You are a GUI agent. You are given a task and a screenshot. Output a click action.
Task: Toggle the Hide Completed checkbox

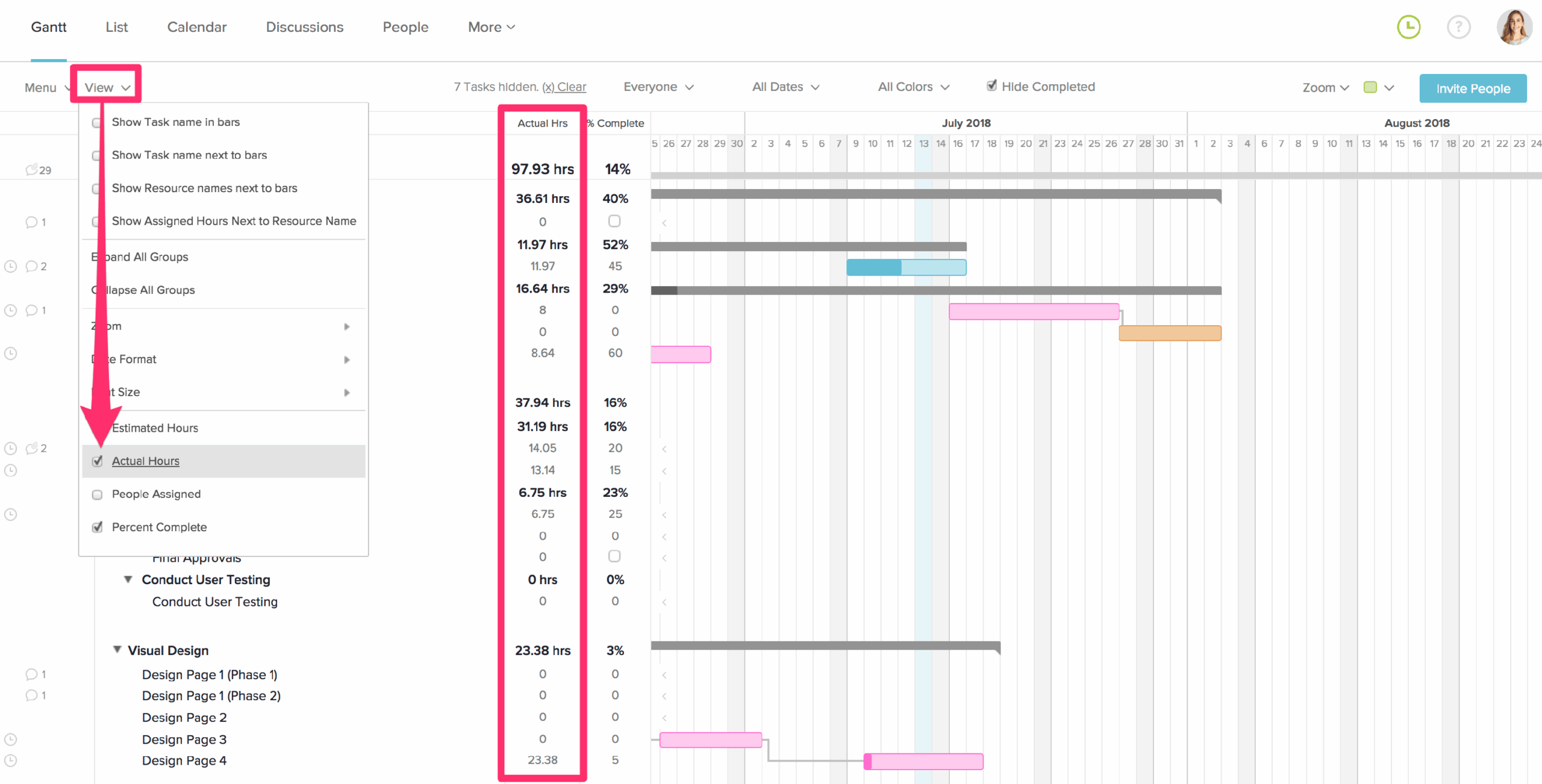click(x=991, y=85)
